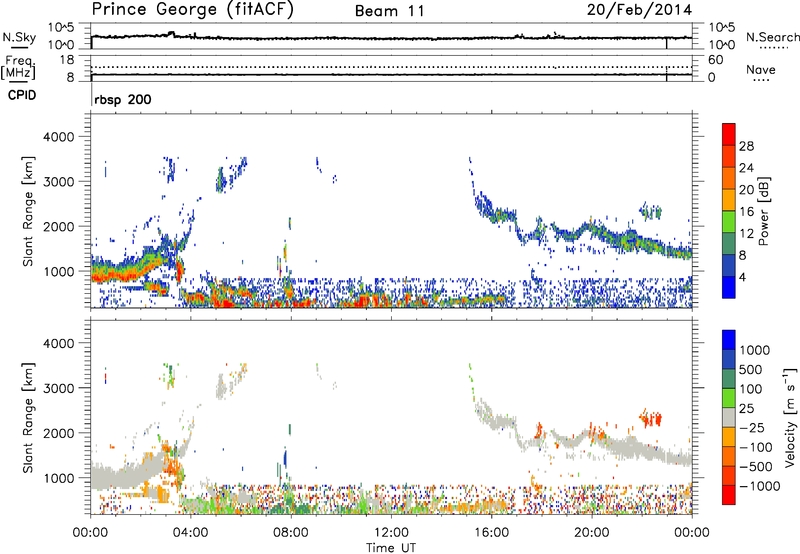
Task: Click the "−25" label on the velocity colorbar
Action: pyautogui.click(x=752, y=427)
